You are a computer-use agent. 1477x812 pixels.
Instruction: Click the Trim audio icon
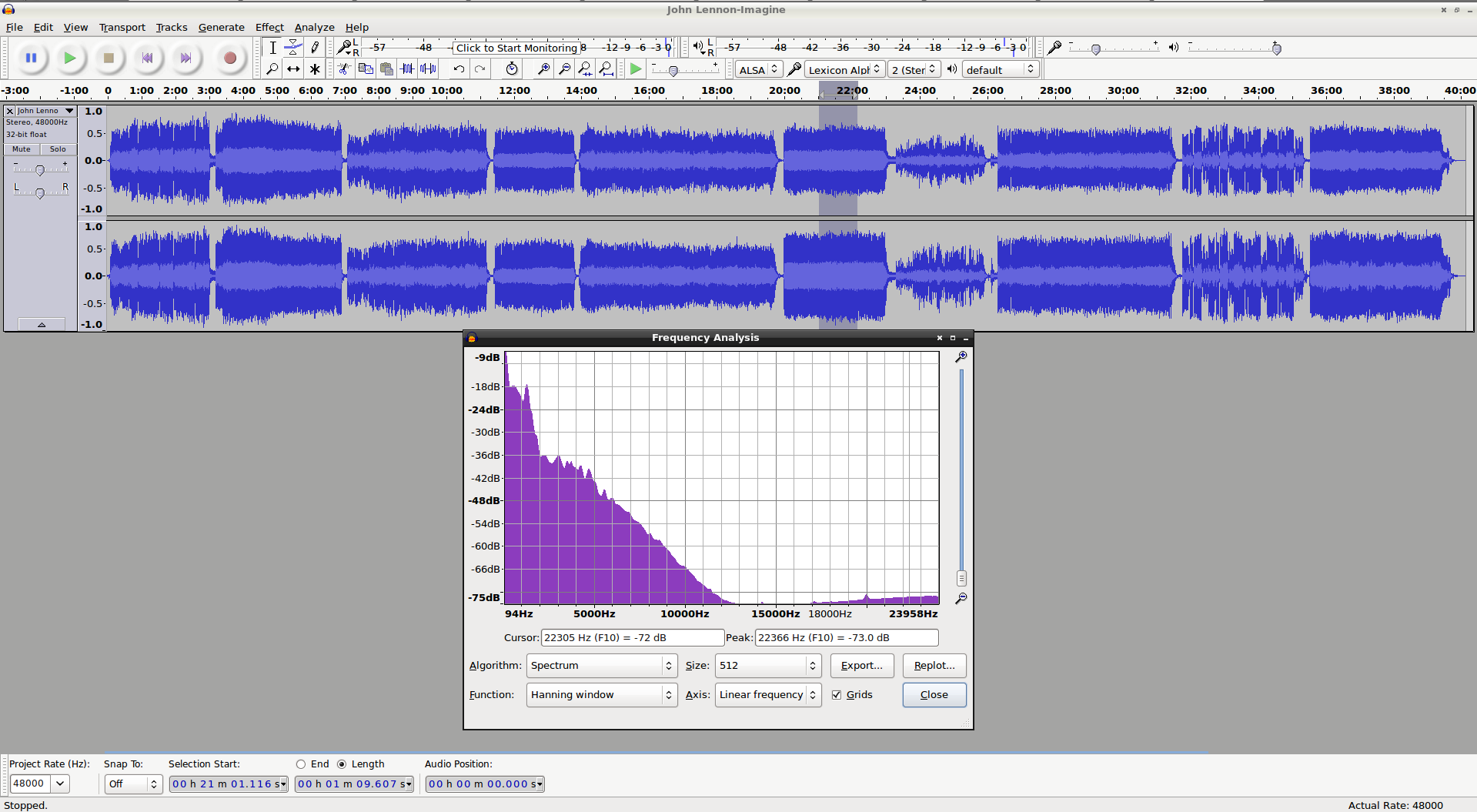(407, 69)
